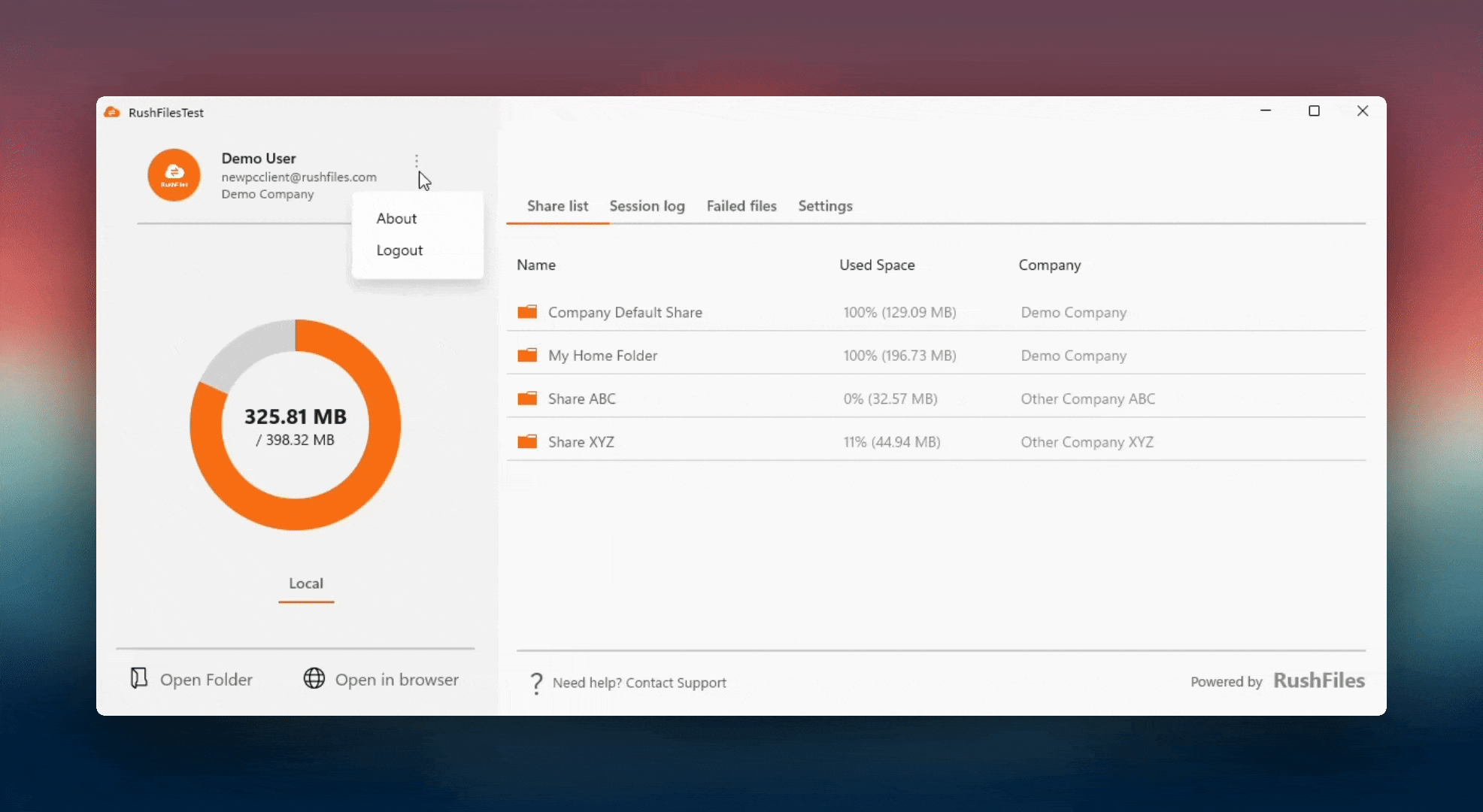Switch to the Session log tab

(x=647, y=206)
